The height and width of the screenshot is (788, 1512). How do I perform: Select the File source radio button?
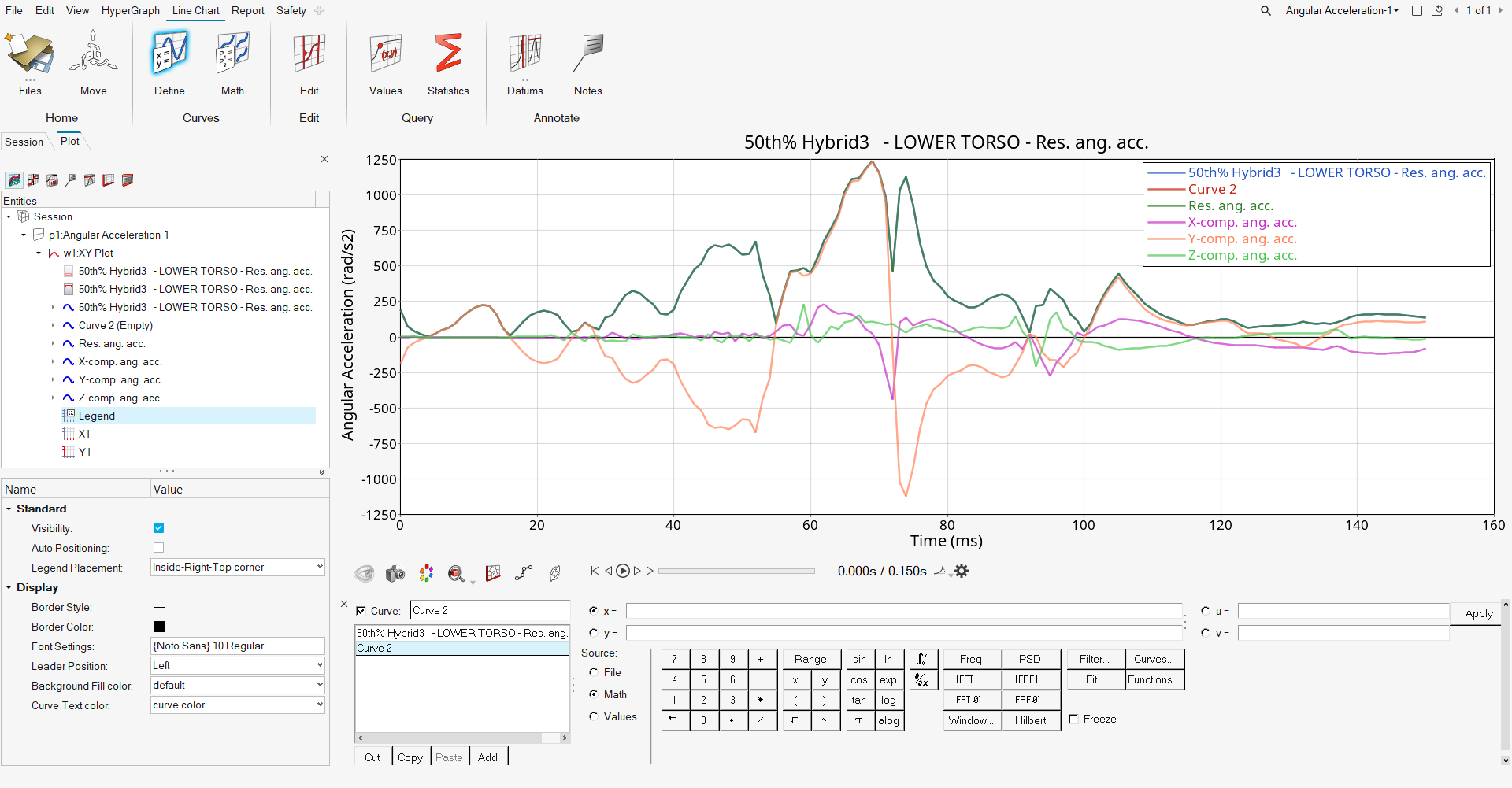point(594,672)
